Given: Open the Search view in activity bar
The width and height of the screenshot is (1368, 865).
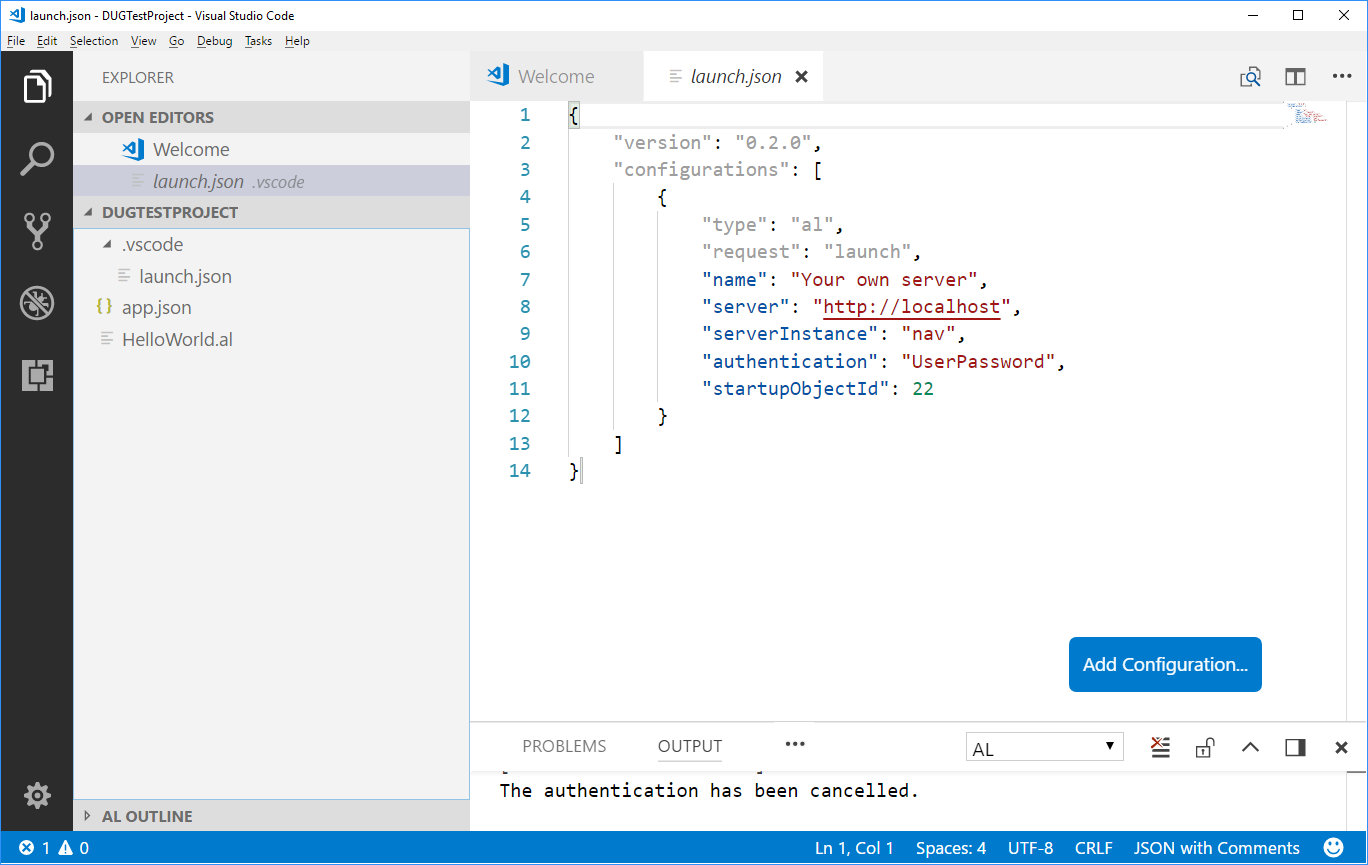Looking at the screenshot, I should point(37,158).
